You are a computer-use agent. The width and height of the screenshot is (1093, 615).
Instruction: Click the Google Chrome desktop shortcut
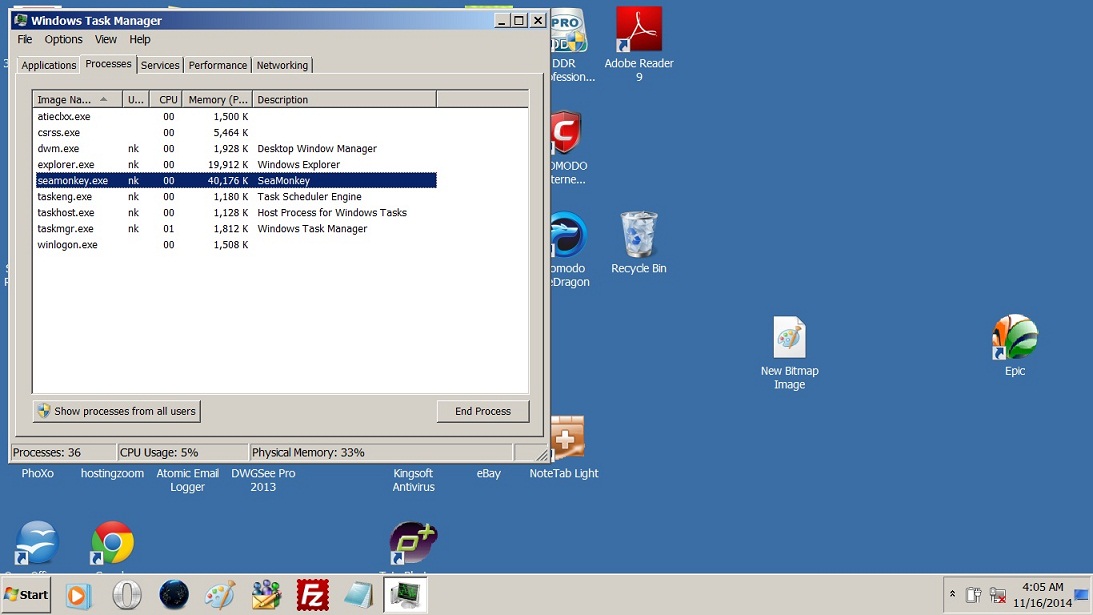click(112, 544)
